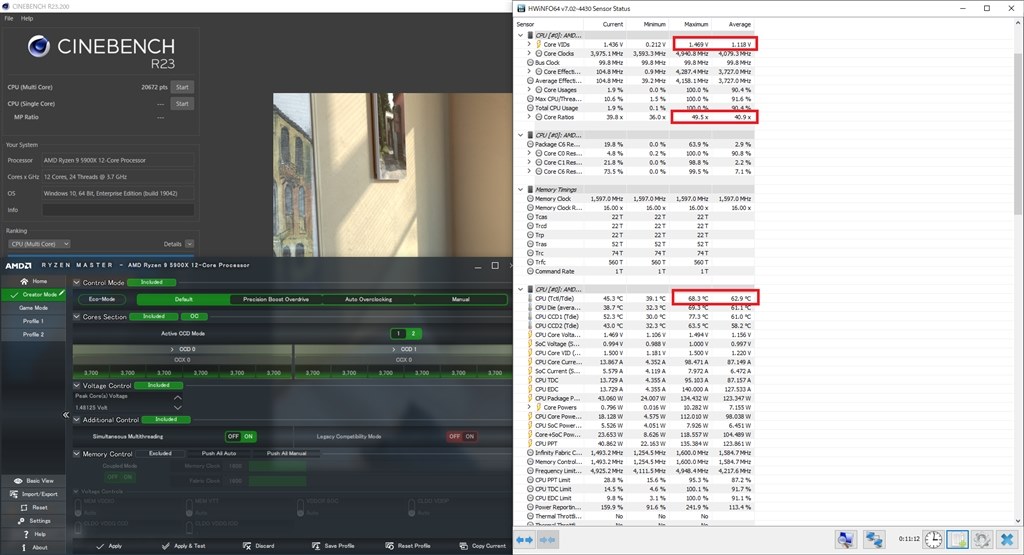This screenshot has height=555, width=1024.
Task: Open About in Ryzen Master sidebar
Action: tap(33, 547)
